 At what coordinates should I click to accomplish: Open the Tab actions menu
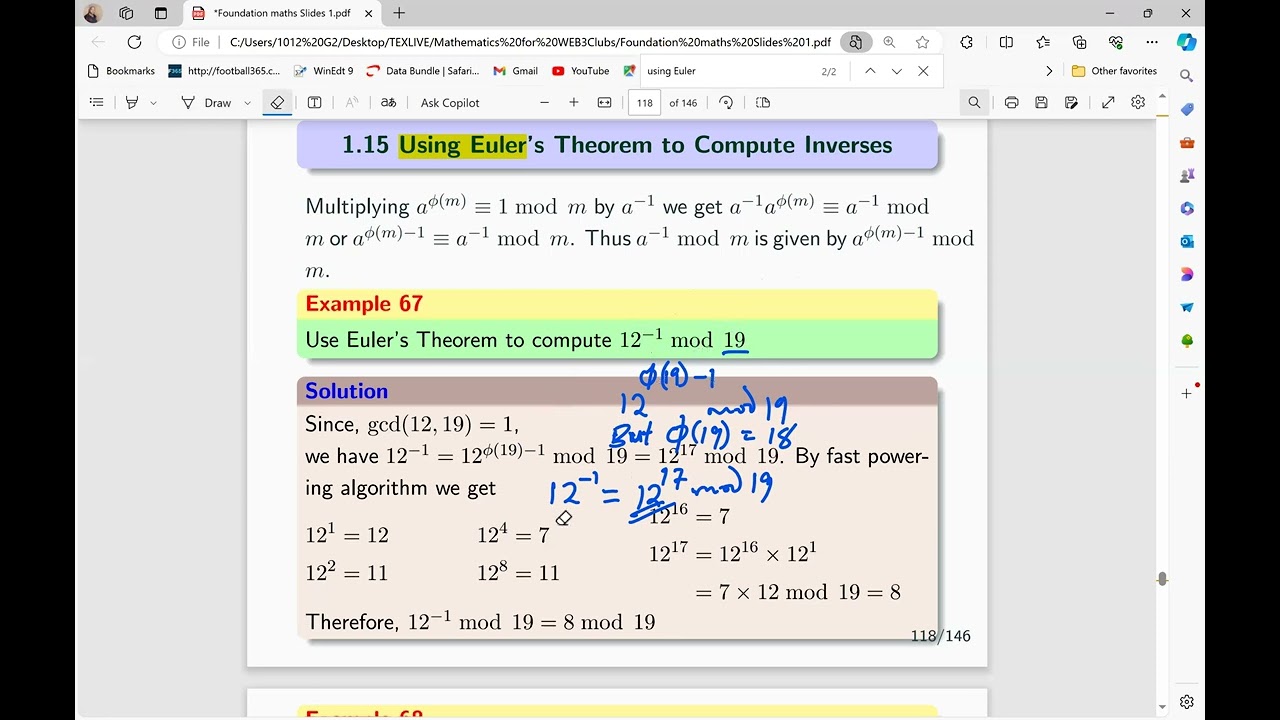161,13
